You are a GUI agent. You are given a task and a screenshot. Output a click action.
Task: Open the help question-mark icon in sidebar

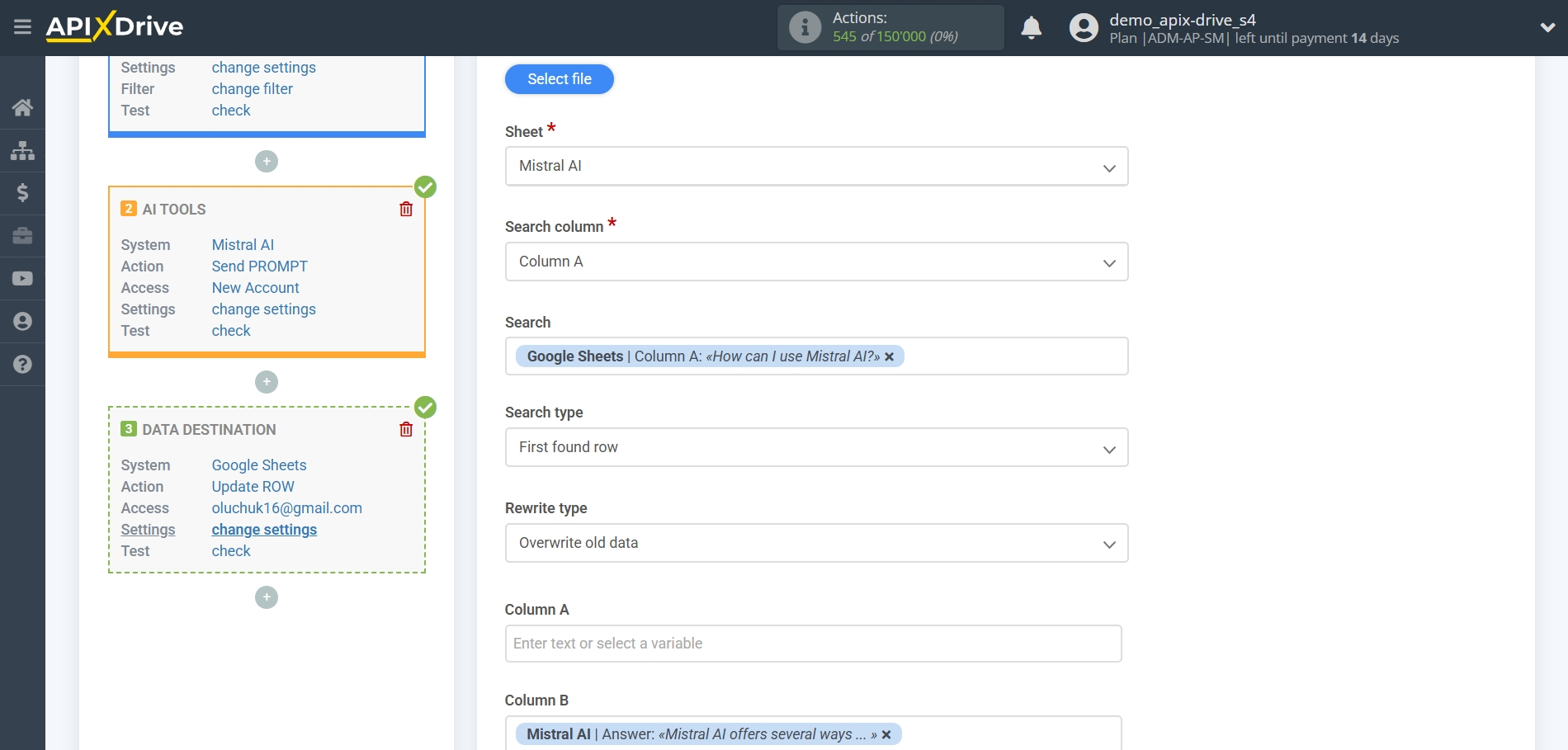click(22, 364)
